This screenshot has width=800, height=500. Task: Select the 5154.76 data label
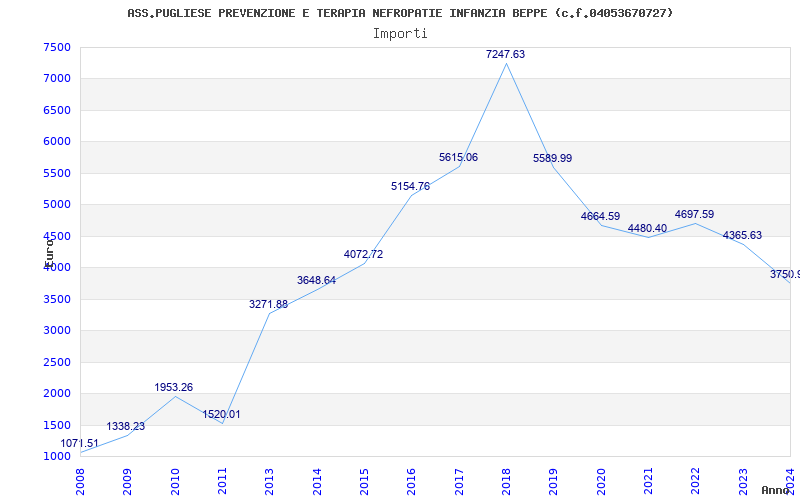click(410, 186)
